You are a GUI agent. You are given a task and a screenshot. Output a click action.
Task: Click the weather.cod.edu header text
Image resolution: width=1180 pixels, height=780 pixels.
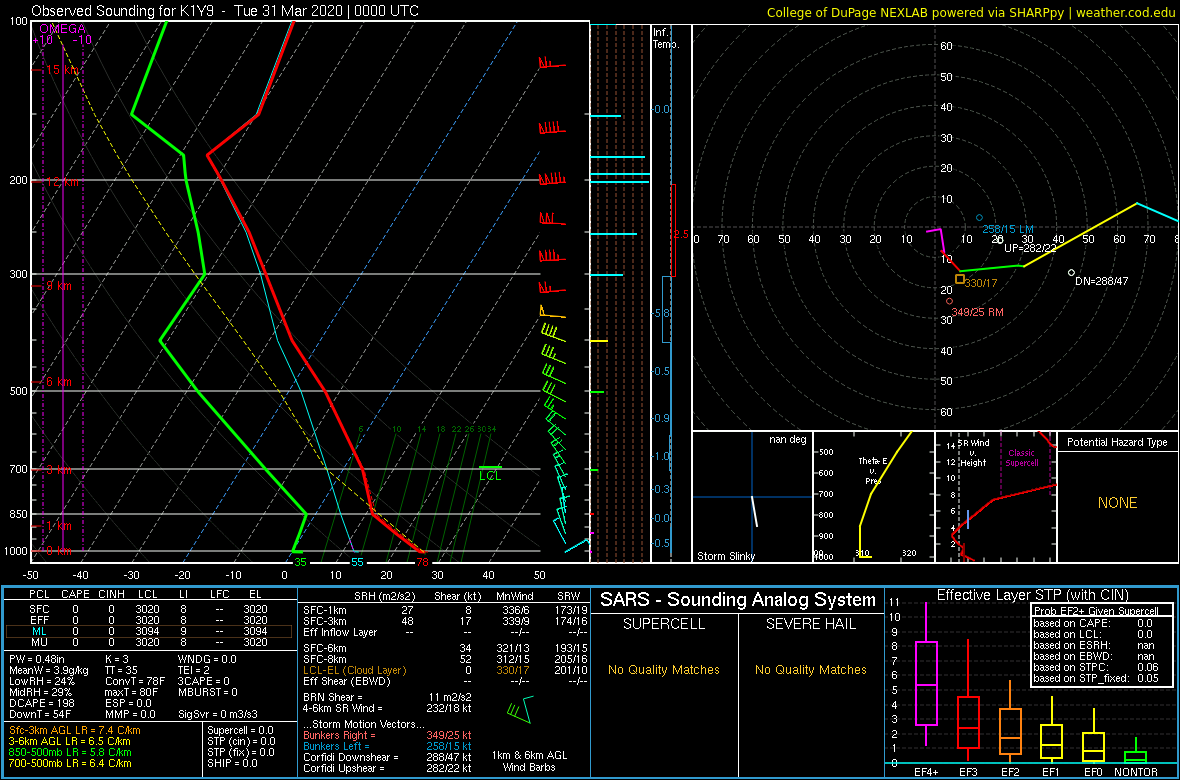click(x=1126, y=12)
